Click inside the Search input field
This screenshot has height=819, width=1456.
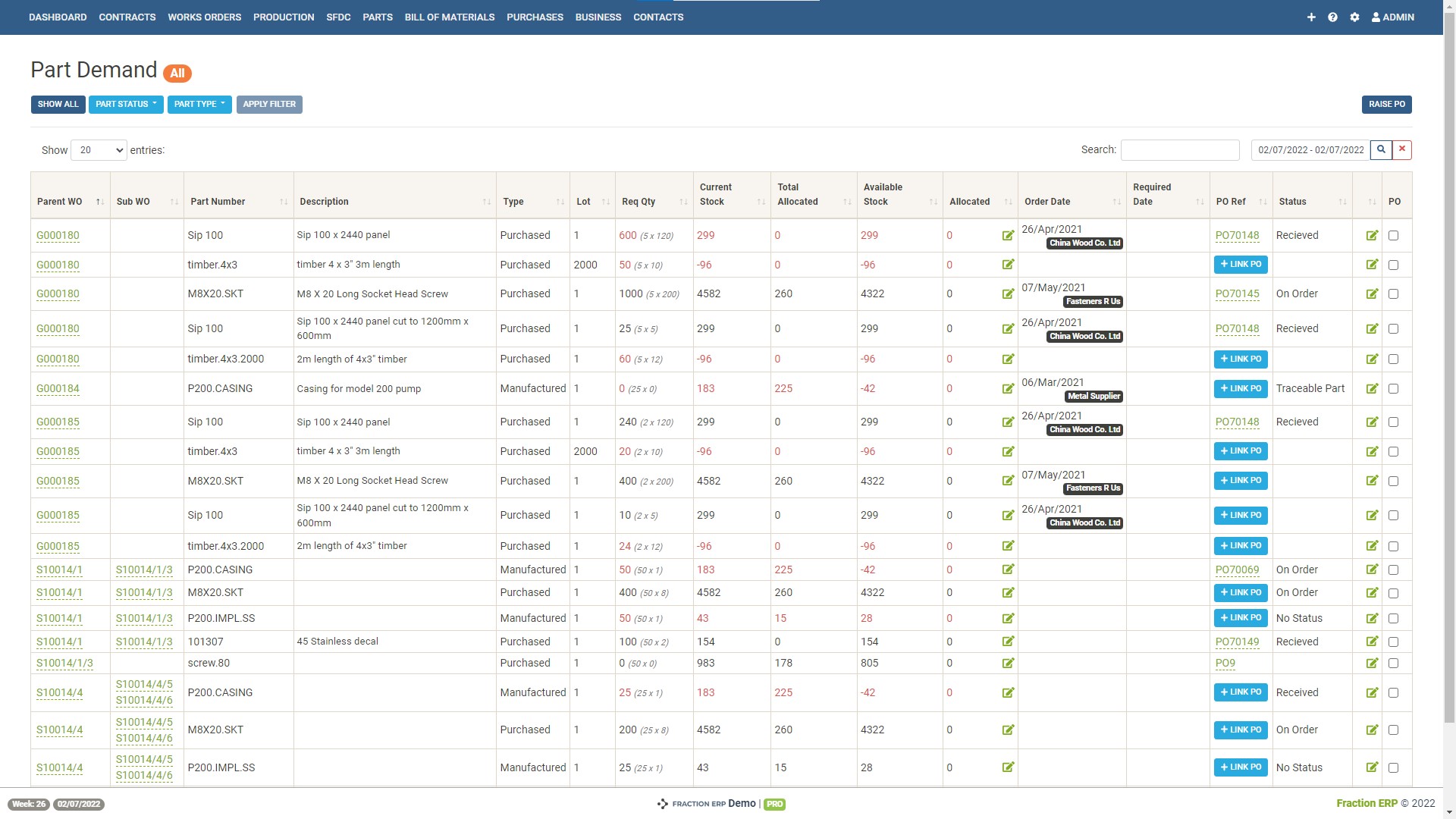1179,149
